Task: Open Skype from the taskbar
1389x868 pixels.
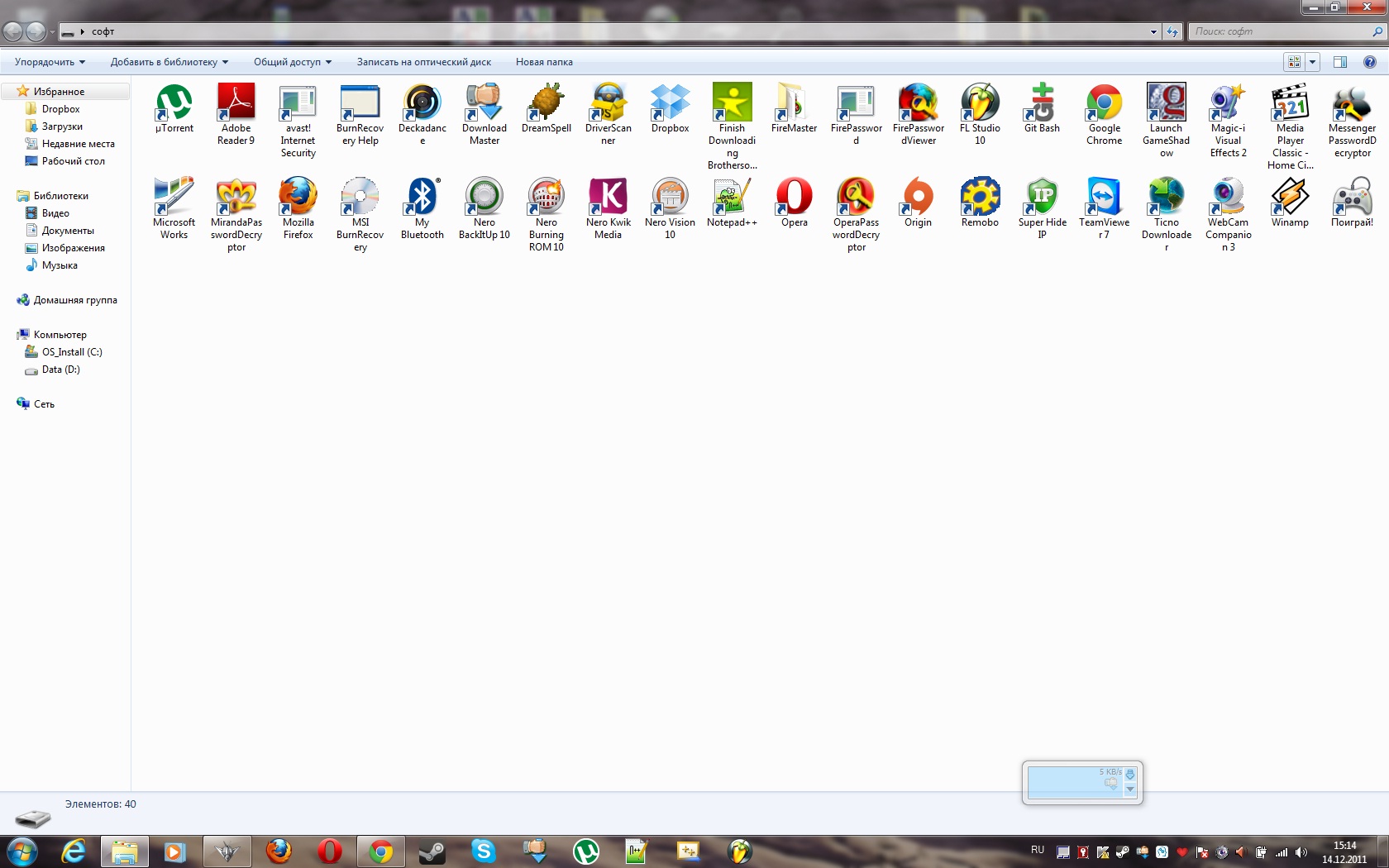Action: pyautogui.click(x=483, y=851)
